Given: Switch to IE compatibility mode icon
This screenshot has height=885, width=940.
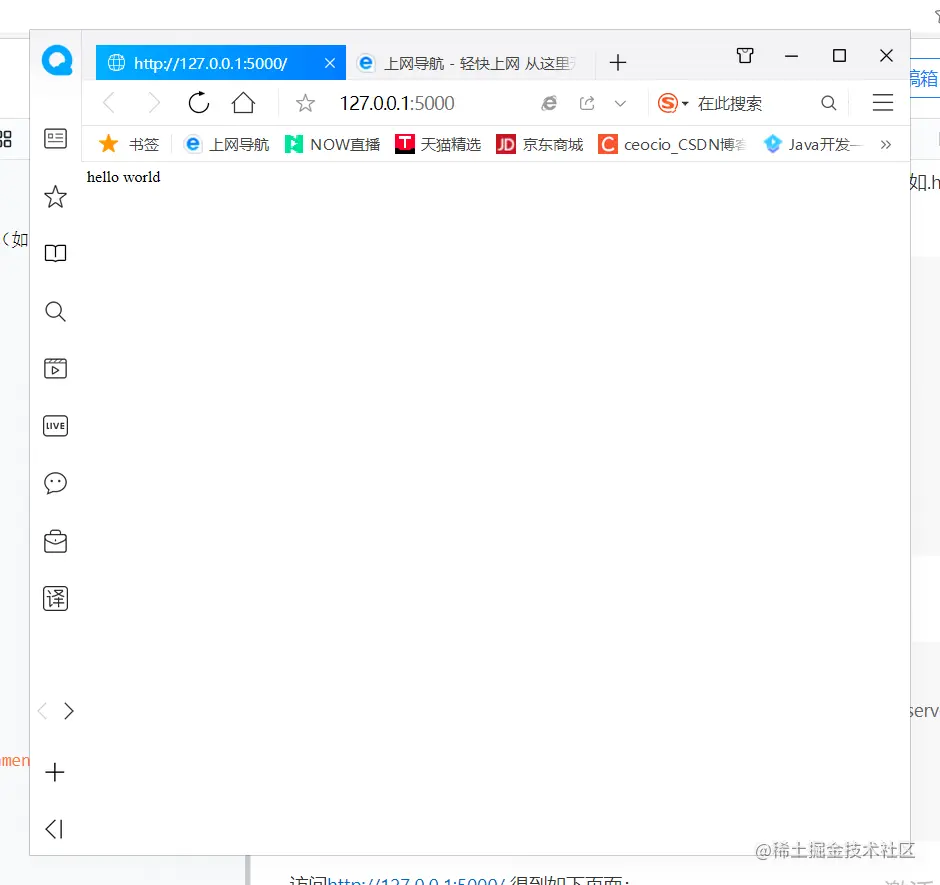Looking at the screenshot, I should click(549, 104).
